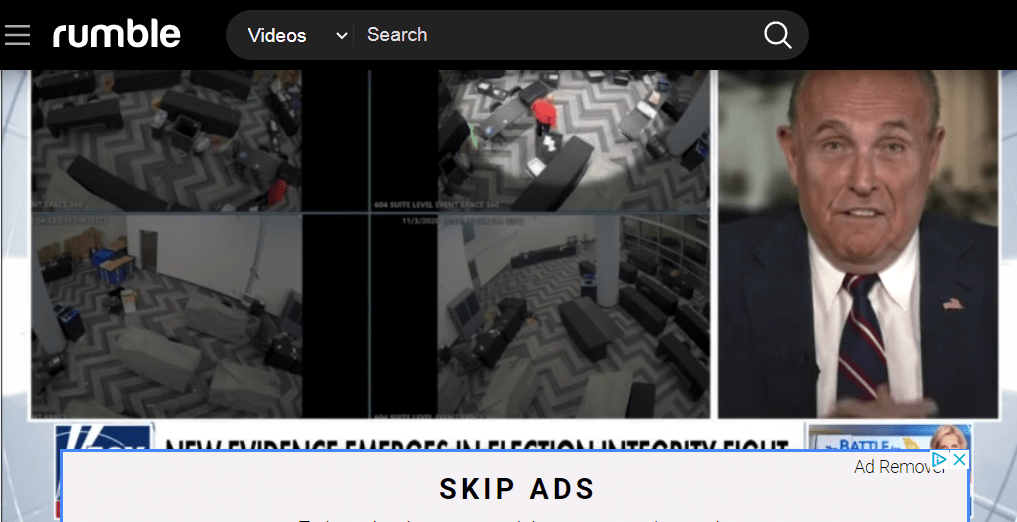The width and height of the screenshot is (1017, 522).
Task: Open the hamburger main menu
Action: [18, 35]
